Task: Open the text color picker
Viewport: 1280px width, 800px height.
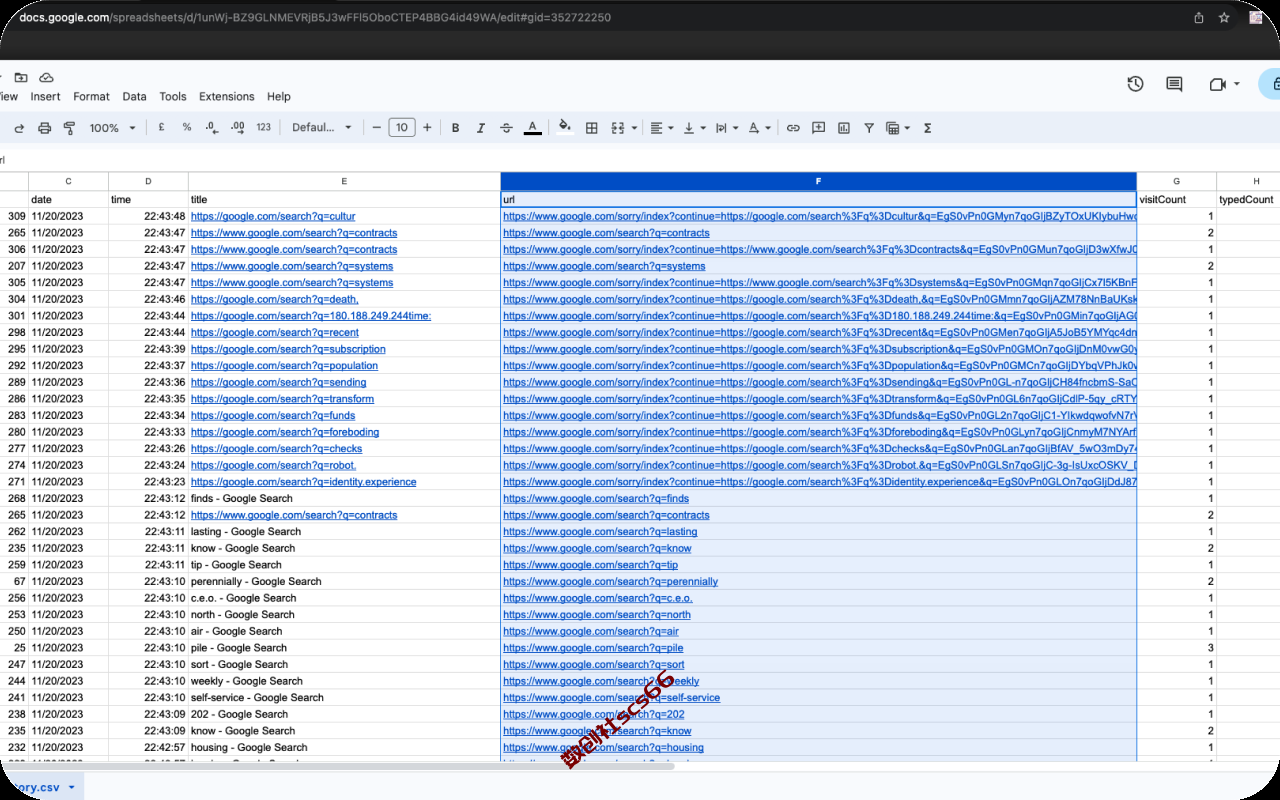Action: click(x=533, y=128)
